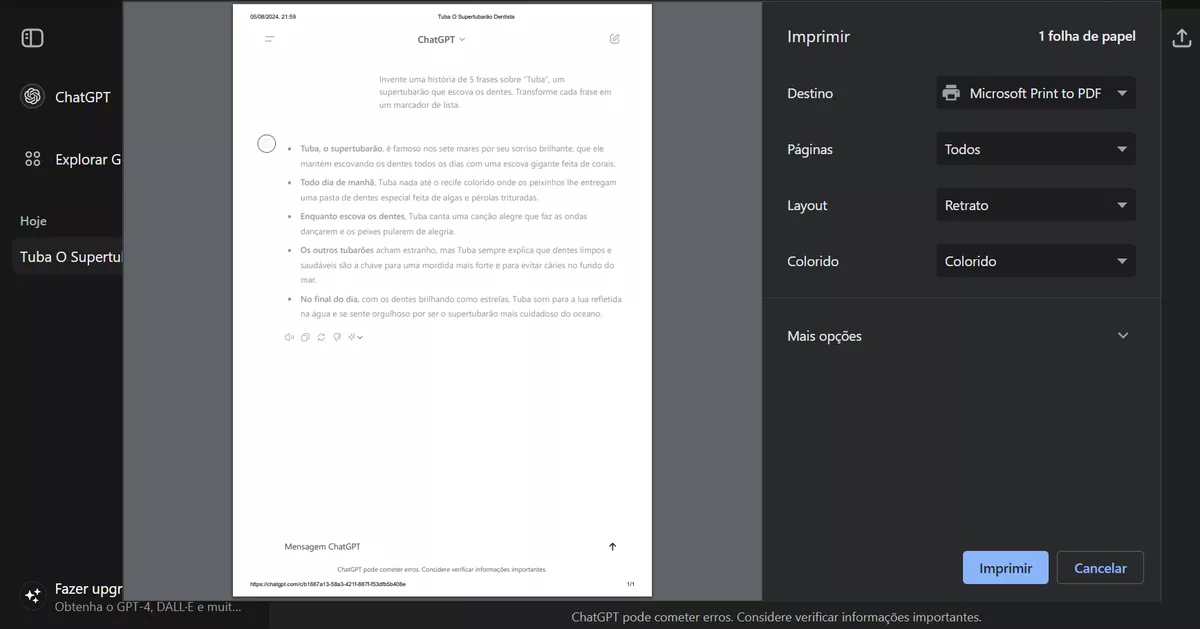This screenshot has height=629, width=1200.
Task: Click regenerate icon below the response
Action: pos(321,337)
